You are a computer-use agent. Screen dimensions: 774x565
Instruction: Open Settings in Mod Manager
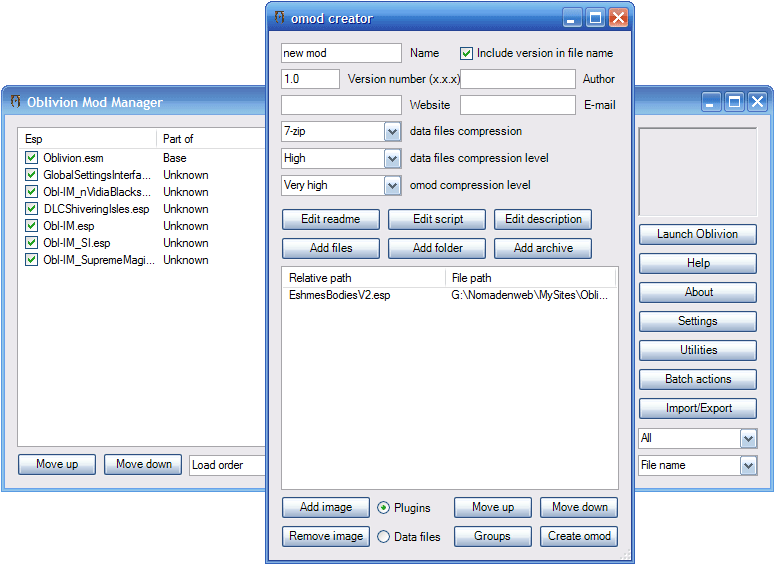tap(697, 321)
